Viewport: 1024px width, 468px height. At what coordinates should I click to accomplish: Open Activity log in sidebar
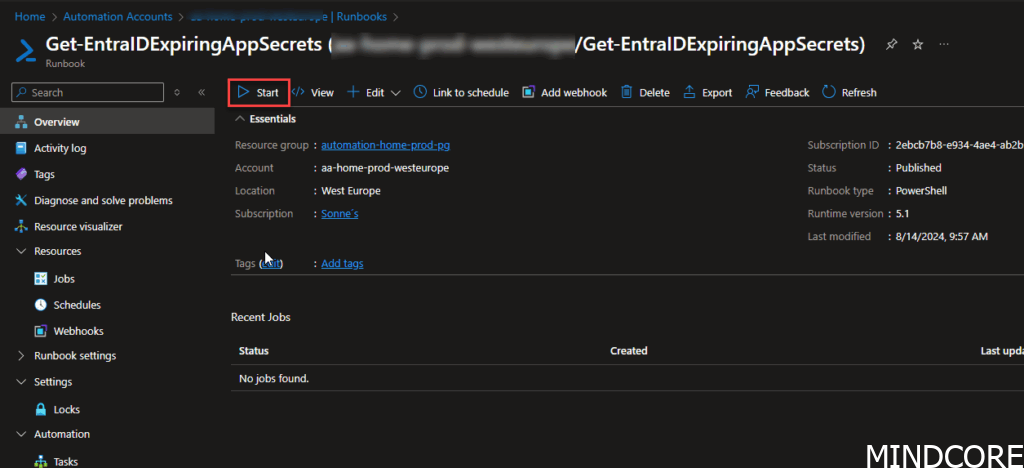pyautogui.click(x=60, y=148)
